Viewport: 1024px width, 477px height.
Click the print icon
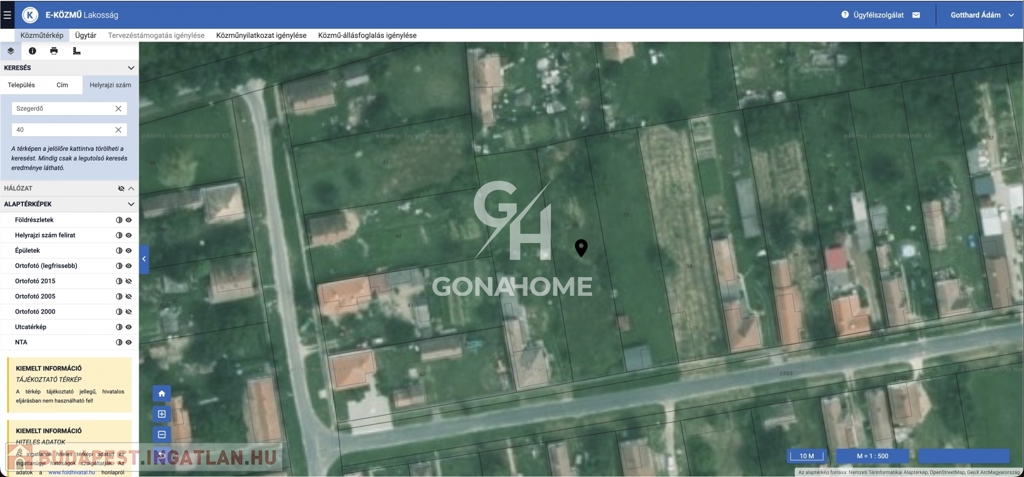click(54, 51)
